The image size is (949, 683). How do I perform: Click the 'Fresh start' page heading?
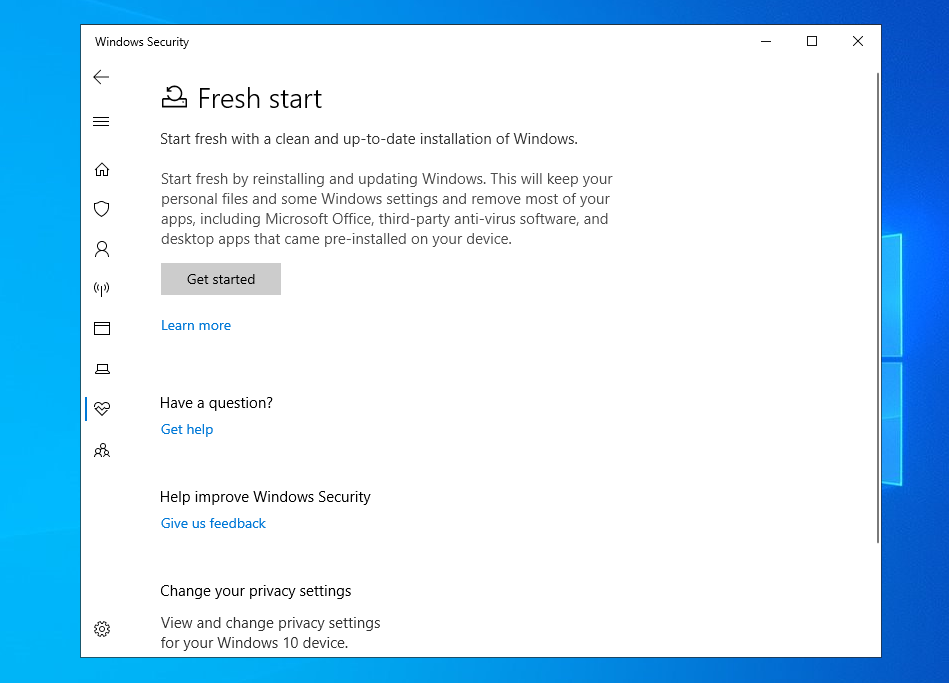point(260,99)
